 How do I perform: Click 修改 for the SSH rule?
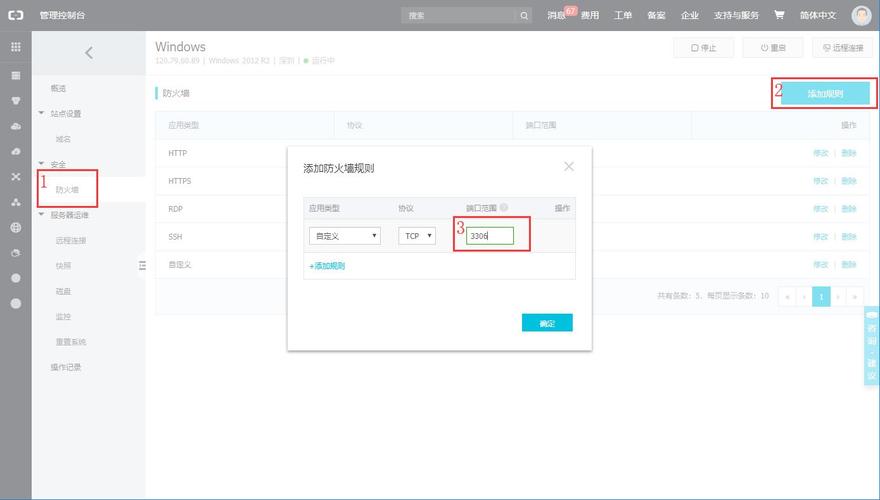(x=821, y=237)
